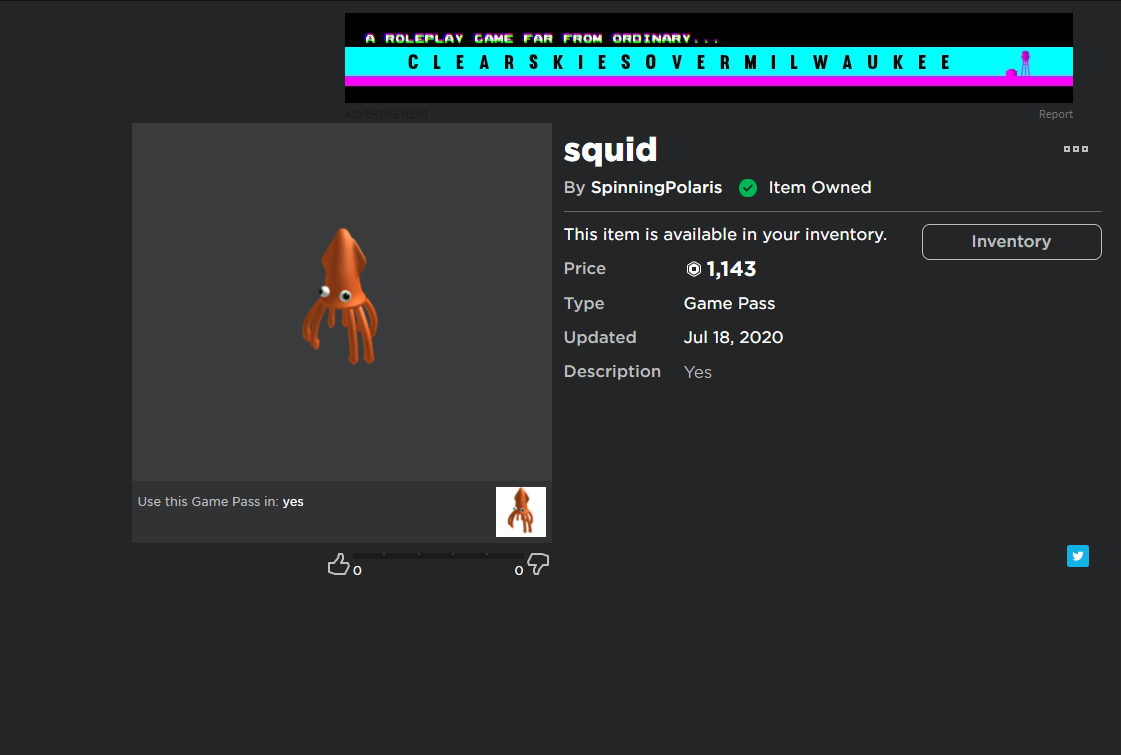Click the large squid item image

point(342,302)
